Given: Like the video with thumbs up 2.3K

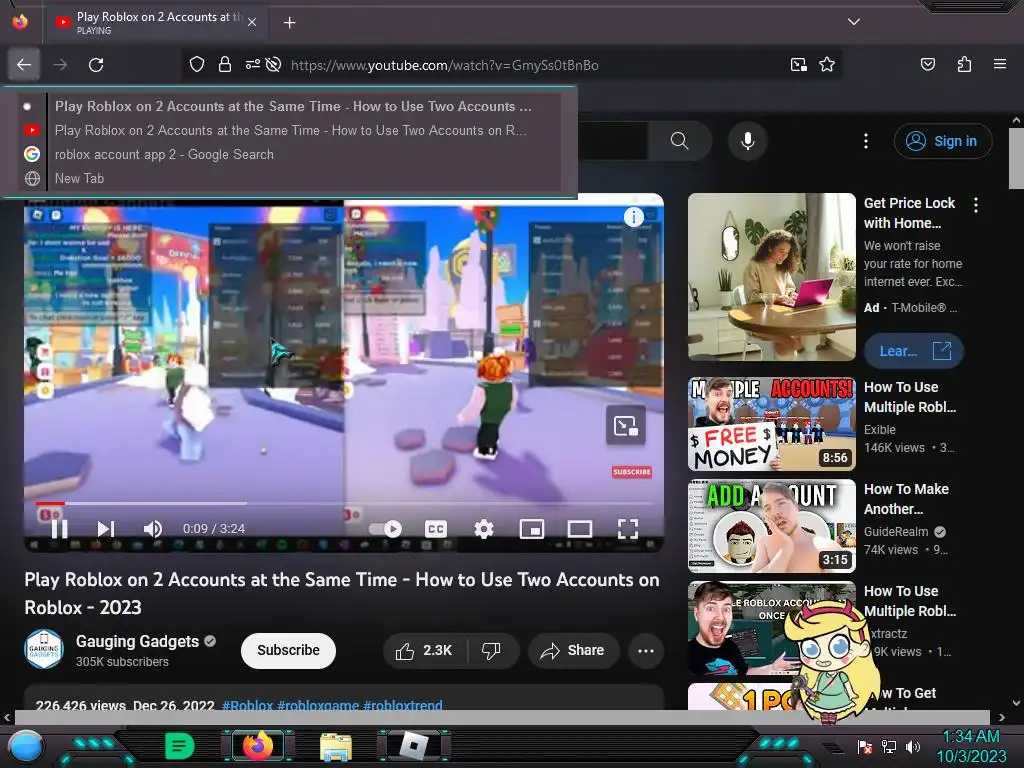Looking at the screenshot, I should click(x=424, y=650).
